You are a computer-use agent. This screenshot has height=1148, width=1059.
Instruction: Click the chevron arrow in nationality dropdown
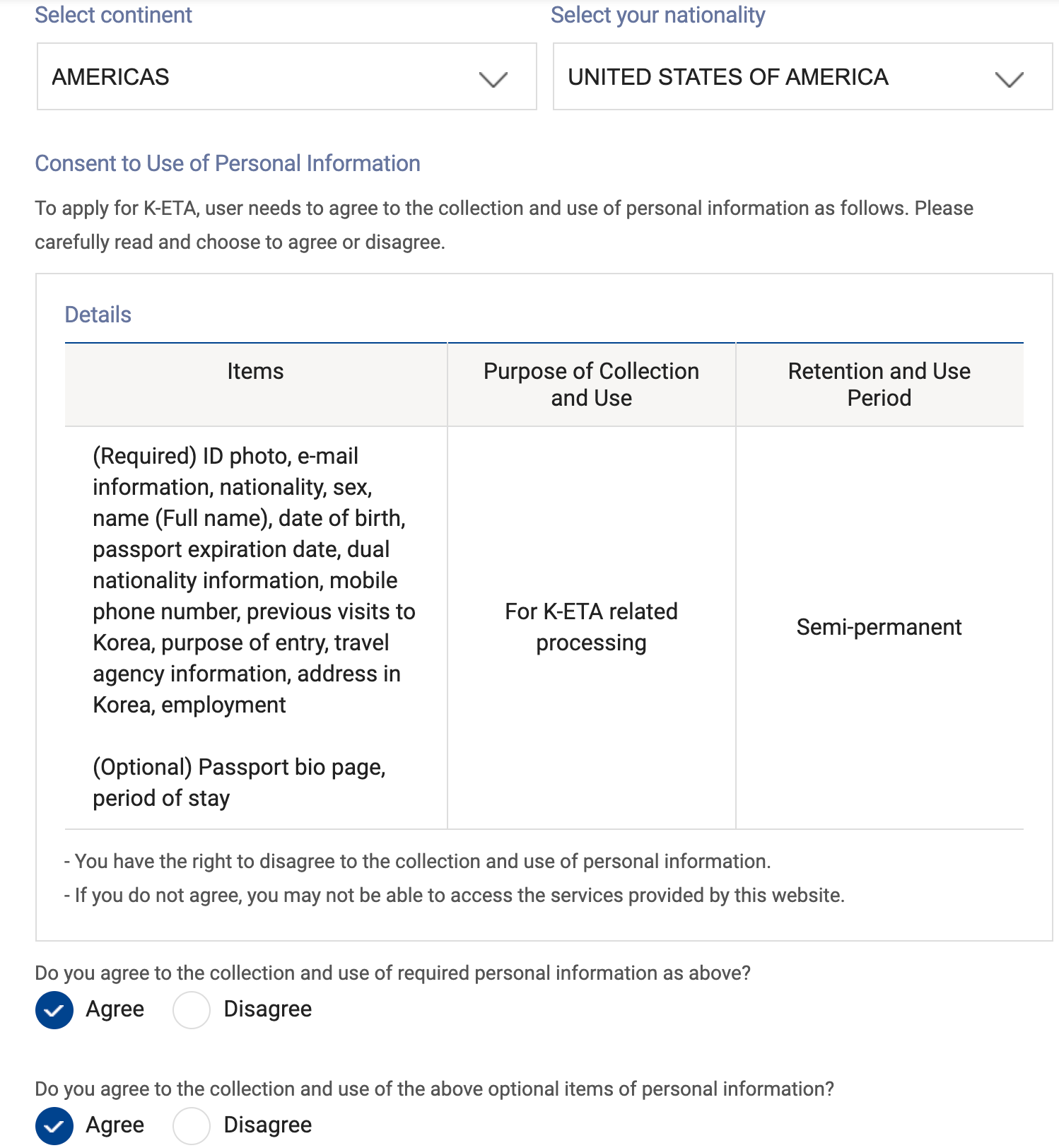tap(1009, 79)
